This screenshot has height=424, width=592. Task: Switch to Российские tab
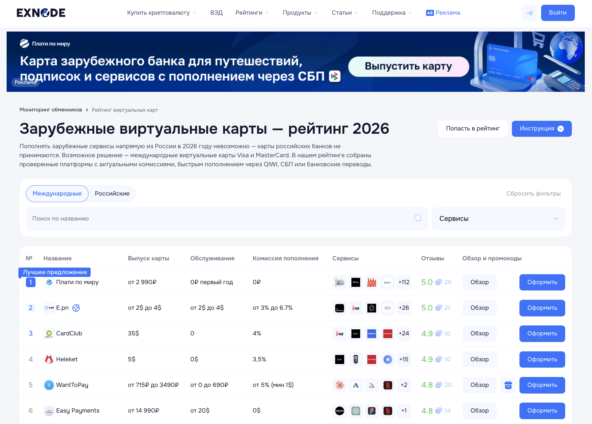tap(112, 194)
